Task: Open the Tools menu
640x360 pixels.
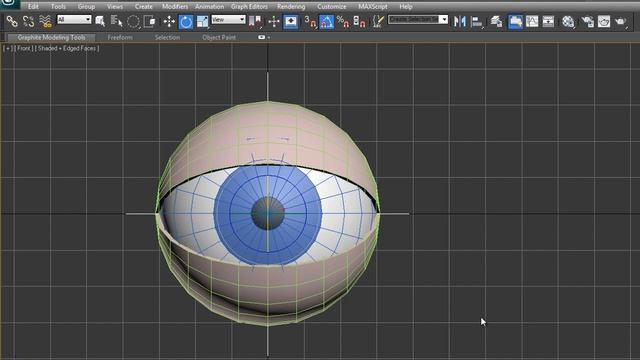Action: [58, 7]
